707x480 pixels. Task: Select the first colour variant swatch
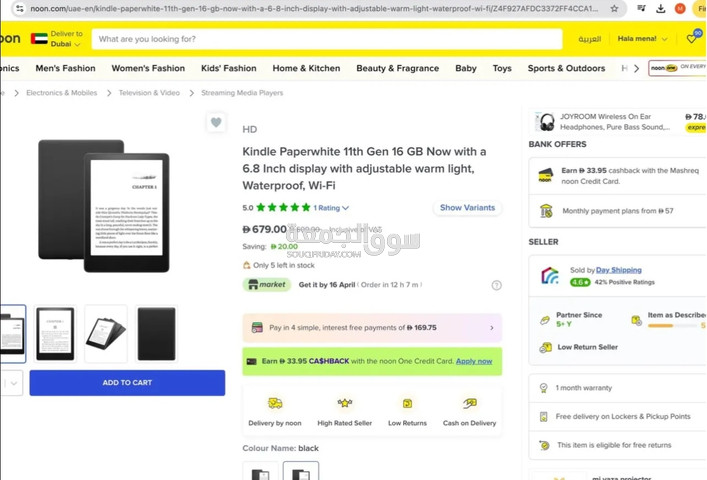[x=260, y=471]
